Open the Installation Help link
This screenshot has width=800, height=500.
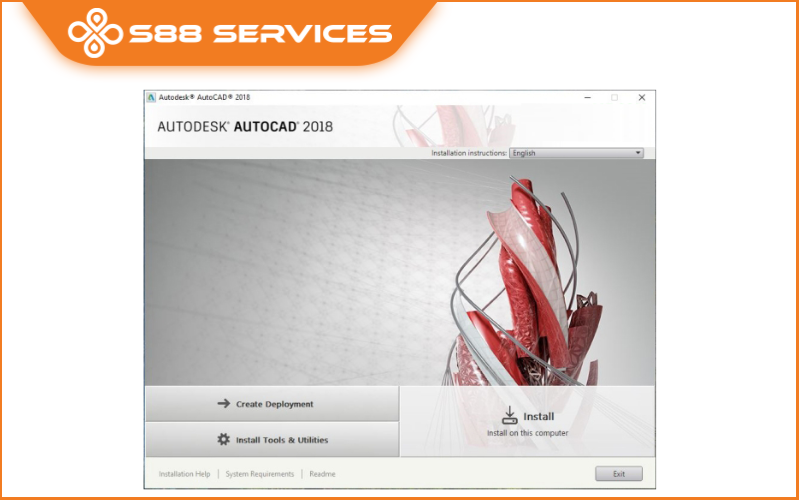click(x=184, y=474)
